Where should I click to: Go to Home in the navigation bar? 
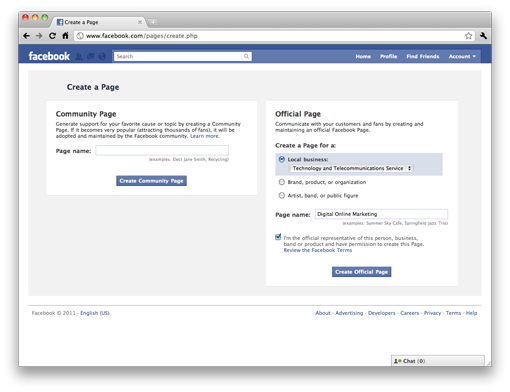click(363, 56)
